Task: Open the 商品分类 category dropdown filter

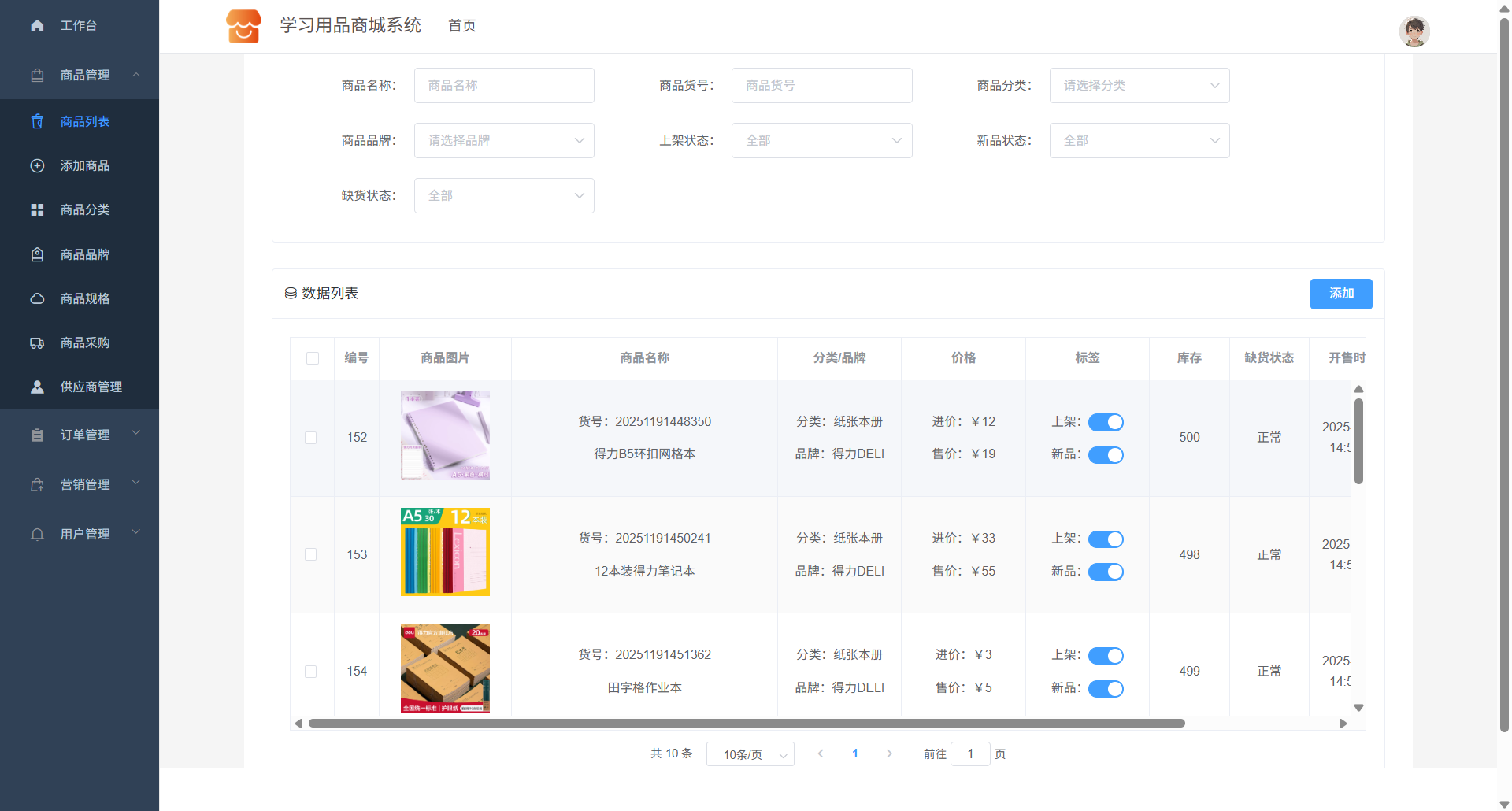Action: pos(1139,85)
